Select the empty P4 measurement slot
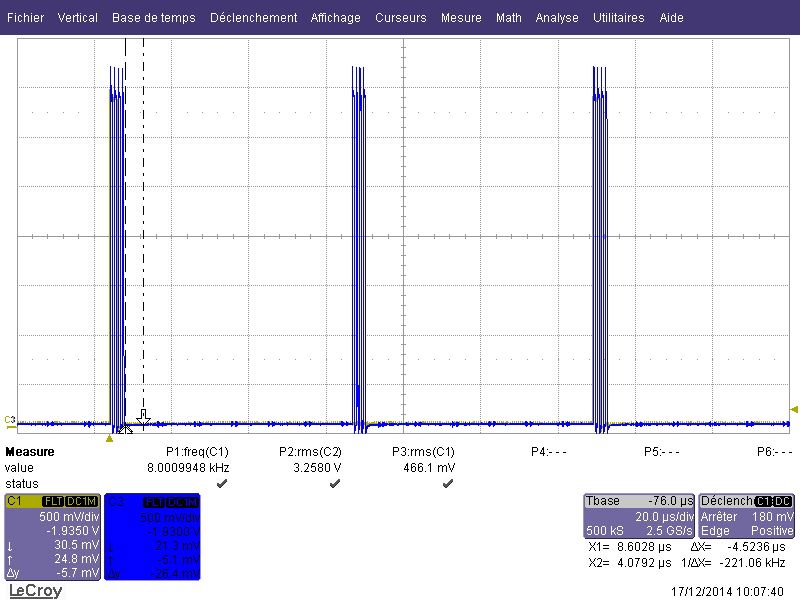This screenshot has height=600, width=800. 548,452
